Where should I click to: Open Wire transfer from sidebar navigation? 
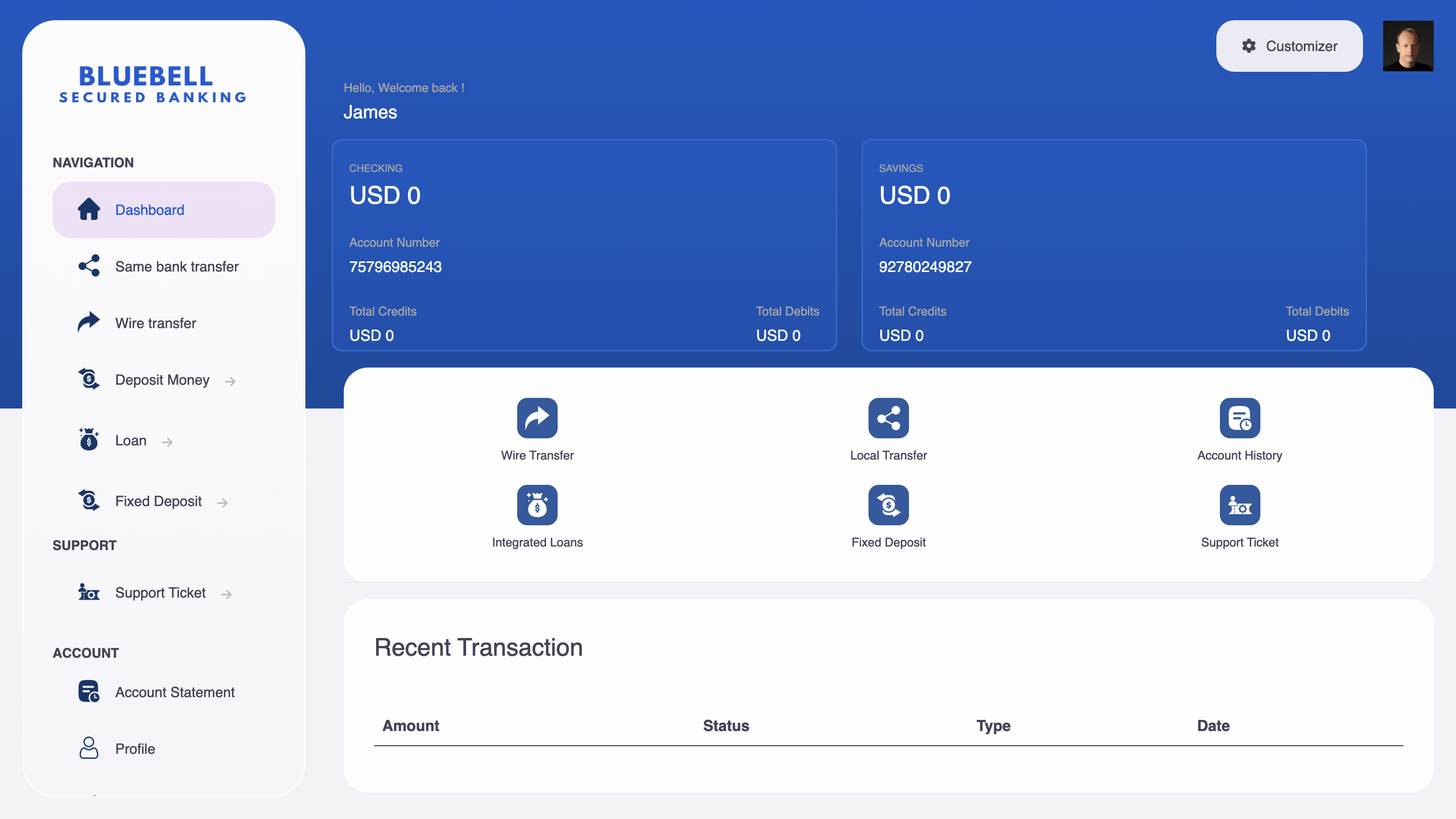(x=155, y=323)
